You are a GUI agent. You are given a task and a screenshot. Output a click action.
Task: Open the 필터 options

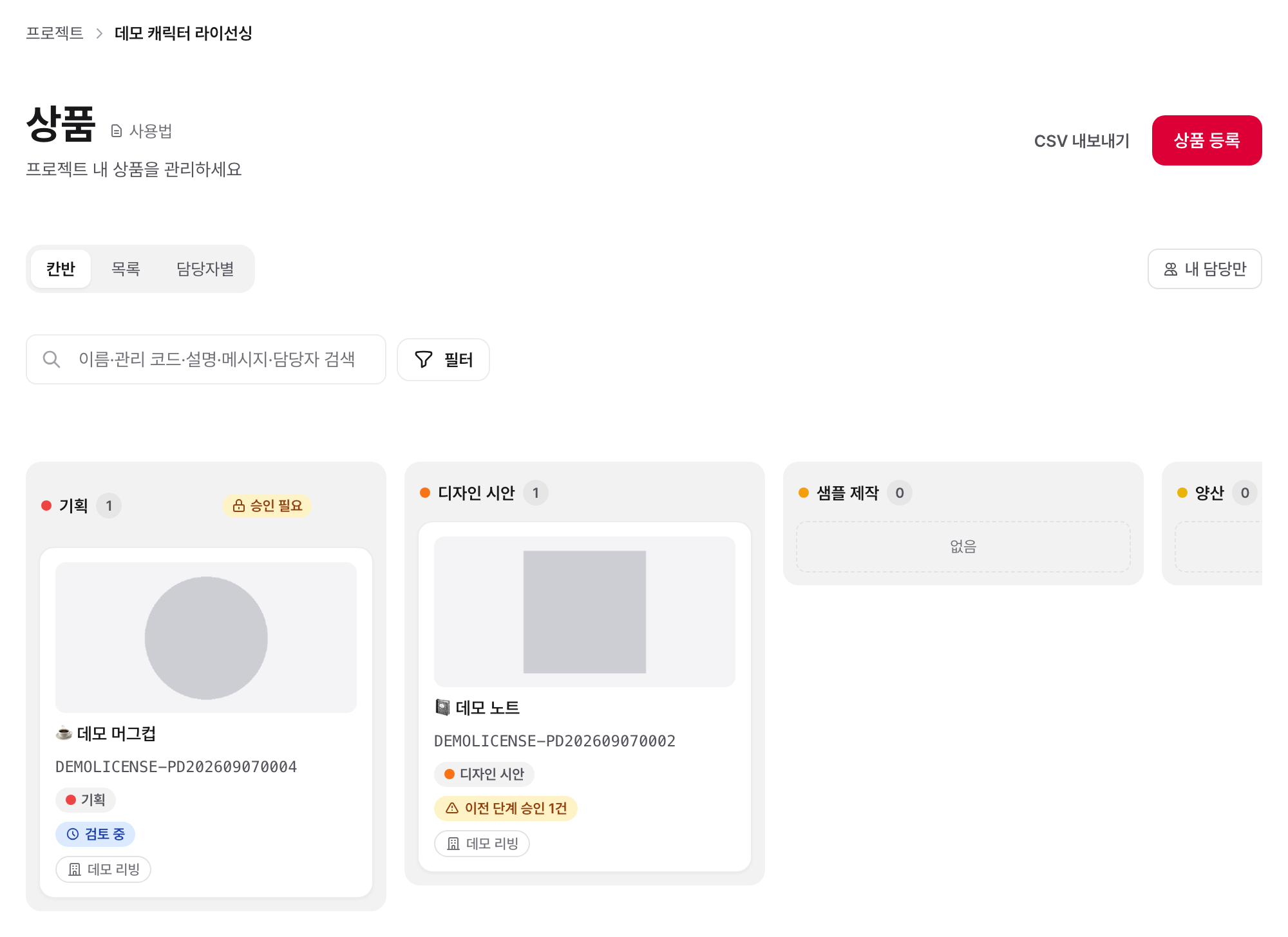point(443,359)
